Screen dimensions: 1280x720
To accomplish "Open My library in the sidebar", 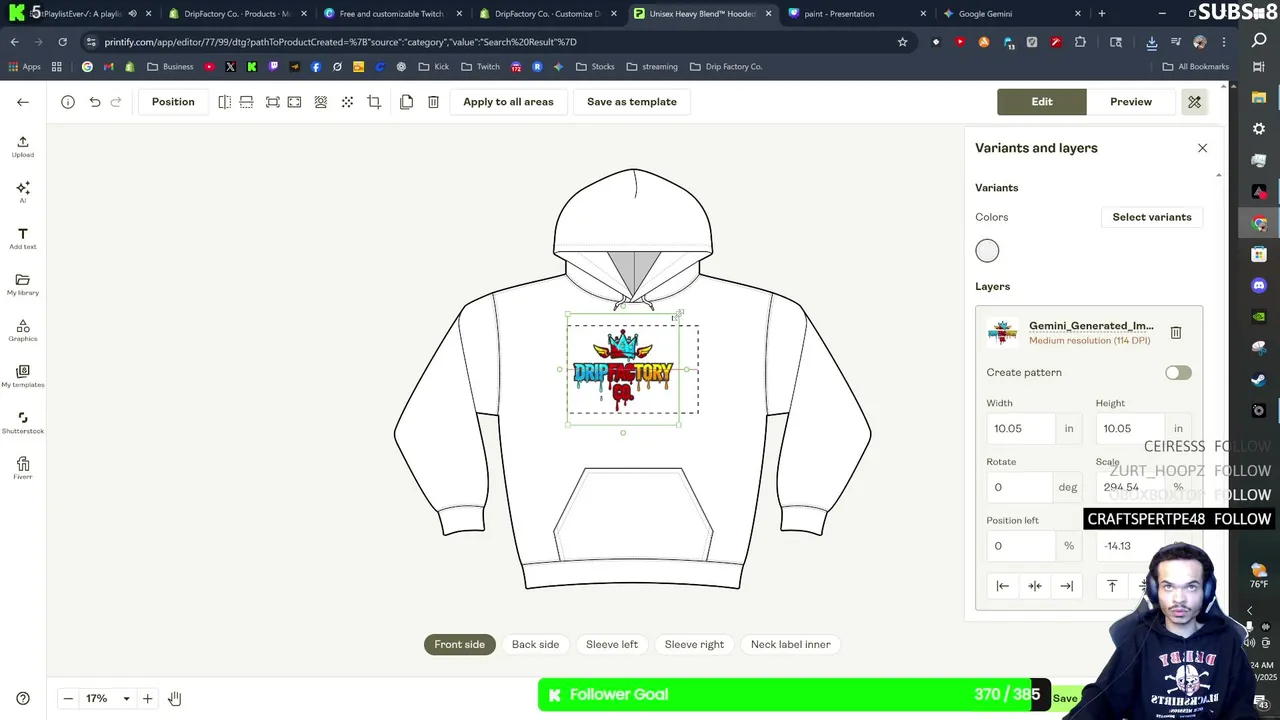I will pos(23,284).
